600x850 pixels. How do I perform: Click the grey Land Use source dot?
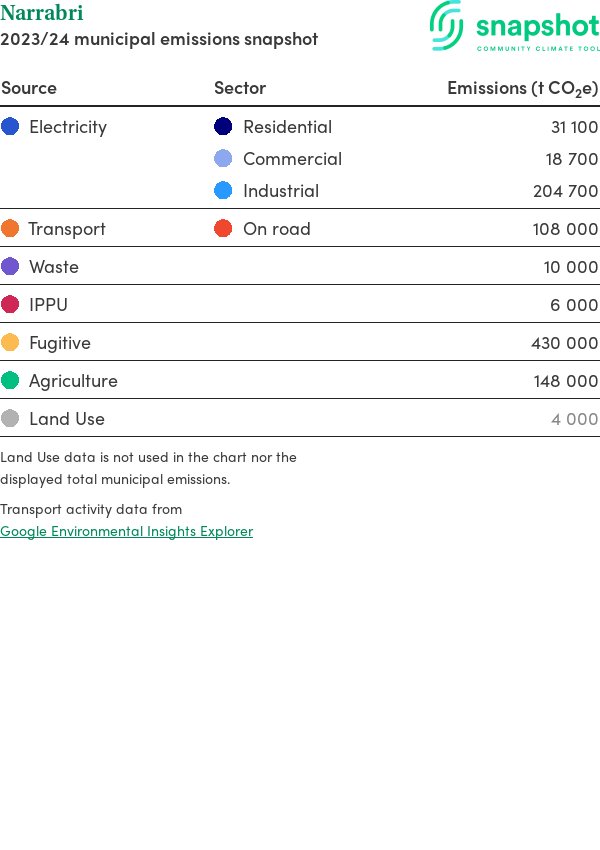click(x=10, y=419)
